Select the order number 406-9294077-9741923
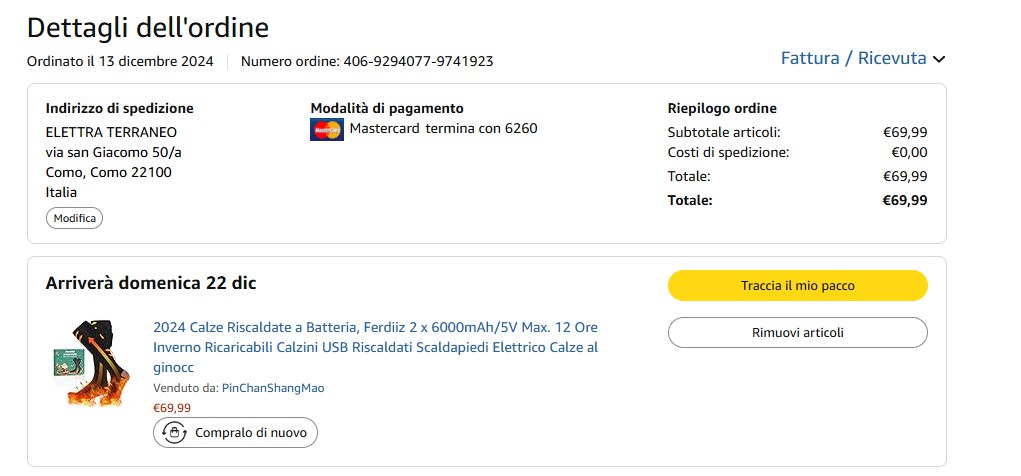The width and height of the screenshot is (1021, 476). pos(418,61)
